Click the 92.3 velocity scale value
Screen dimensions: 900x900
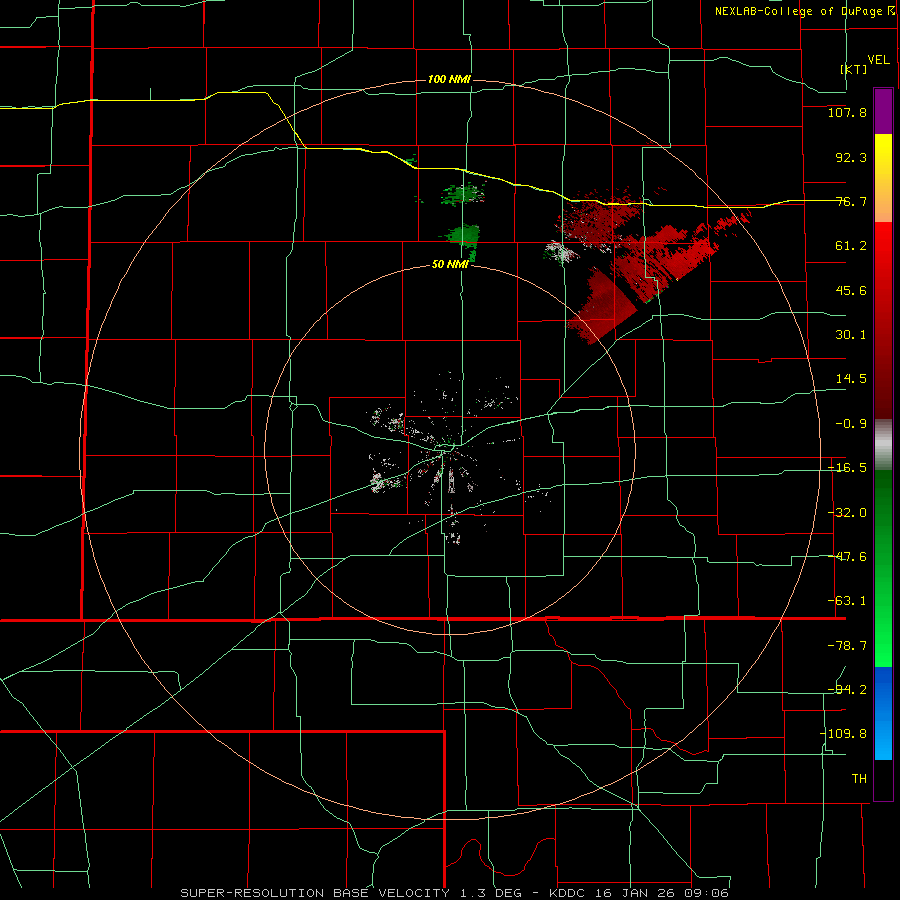click(x=851, y=157)
